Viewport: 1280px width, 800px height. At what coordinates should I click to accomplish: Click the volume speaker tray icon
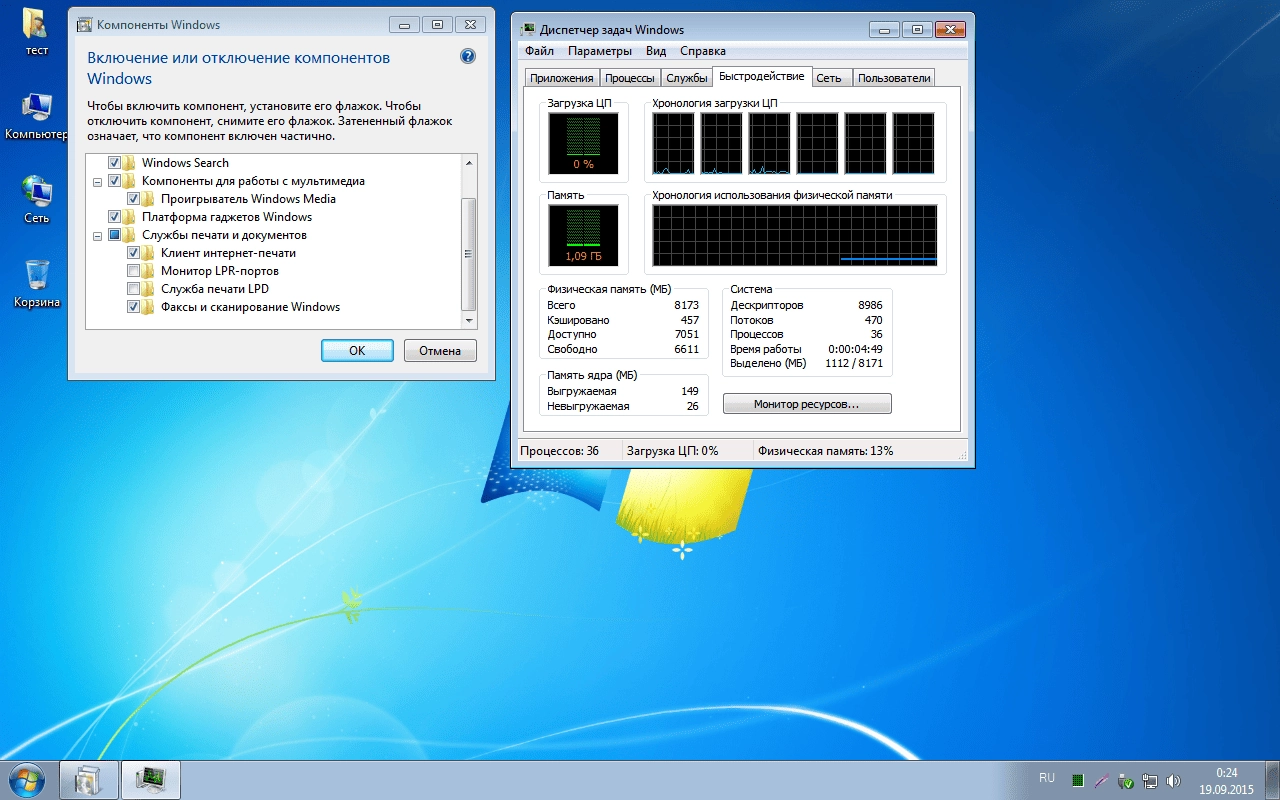[1174, 780]
